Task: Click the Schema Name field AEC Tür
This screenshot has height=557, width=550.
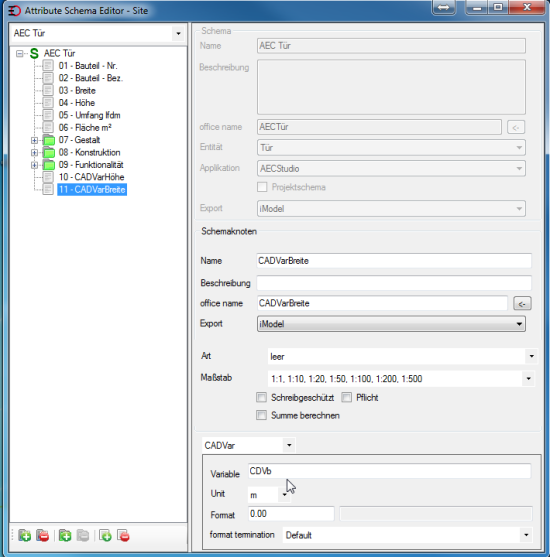Action: coord(391,46)
